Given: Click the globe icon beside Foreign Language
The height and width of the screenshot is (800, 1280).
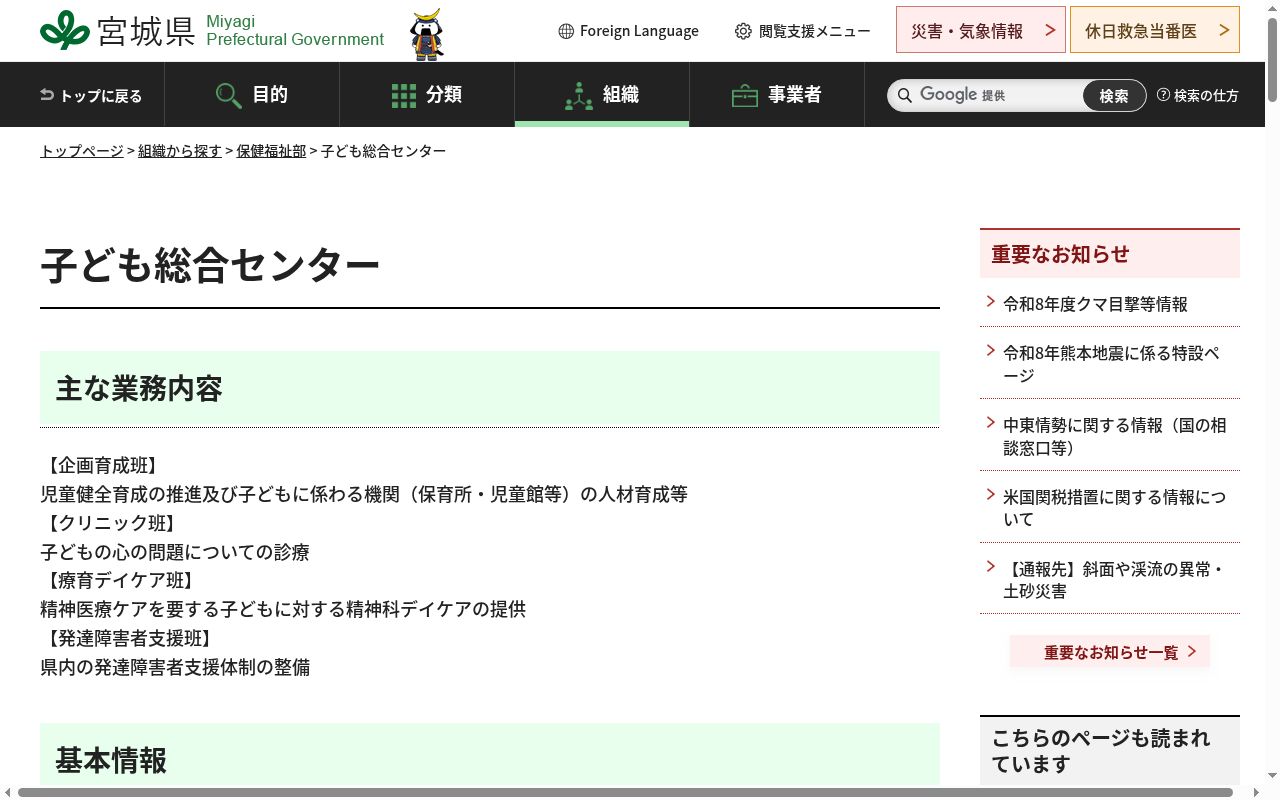Looking at the screenshot, I should (566, 31).
